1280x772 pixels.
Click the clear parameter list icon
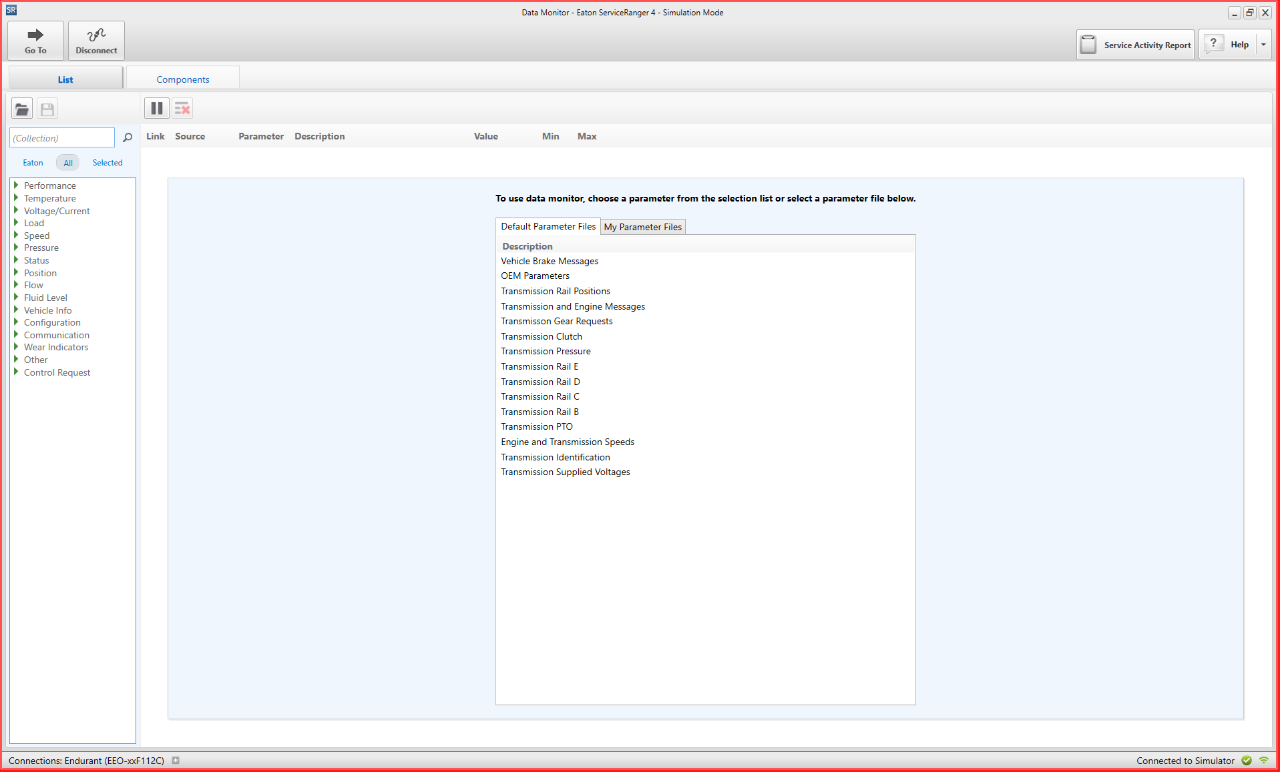(182, 108)
